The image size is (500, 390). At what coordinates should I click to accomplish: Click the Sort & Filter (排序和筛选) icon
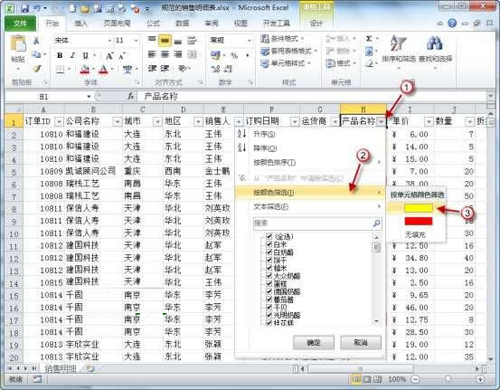(x=398, y=44)
